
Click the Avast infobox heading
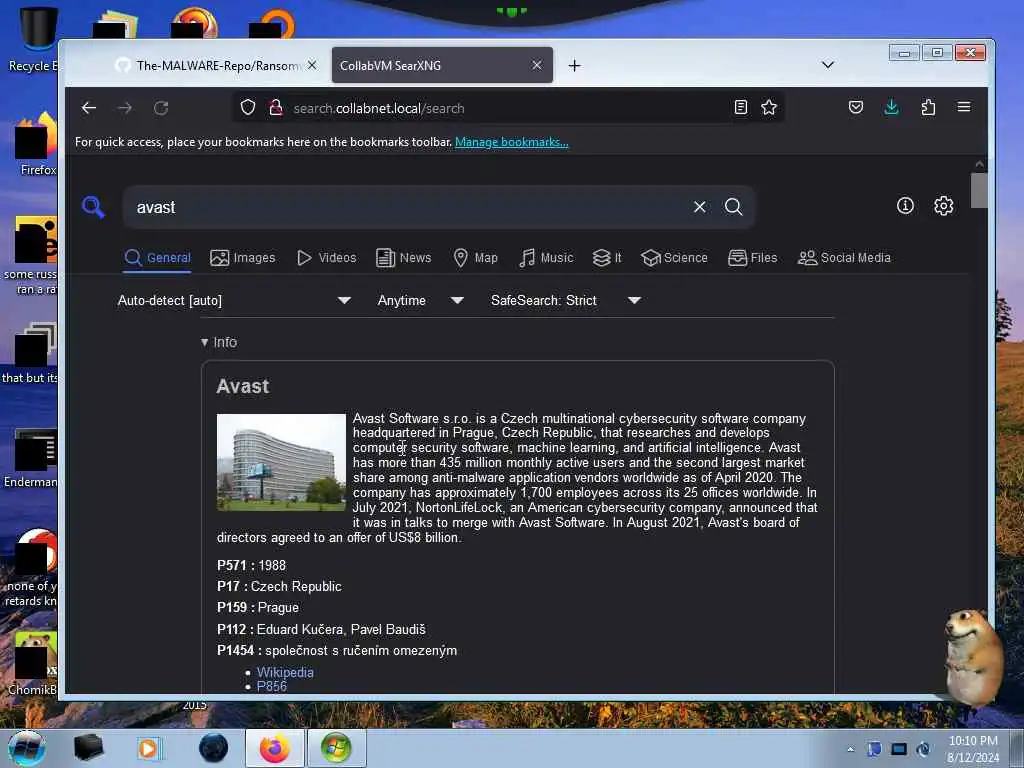pyautogui.click(x=242, y=386)
